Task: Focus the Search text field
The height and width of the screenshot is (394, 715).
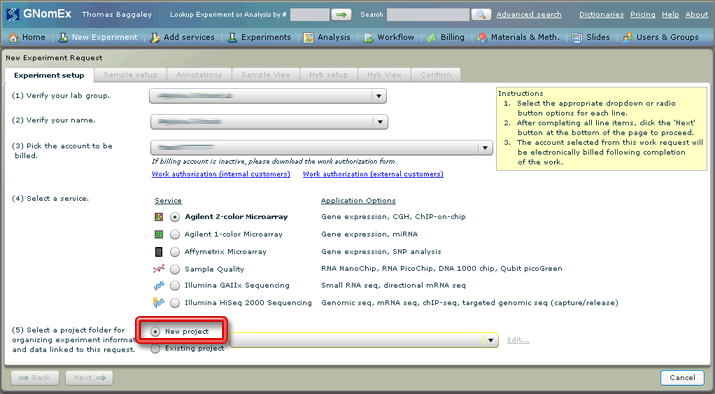Action: tap(428, 15)
